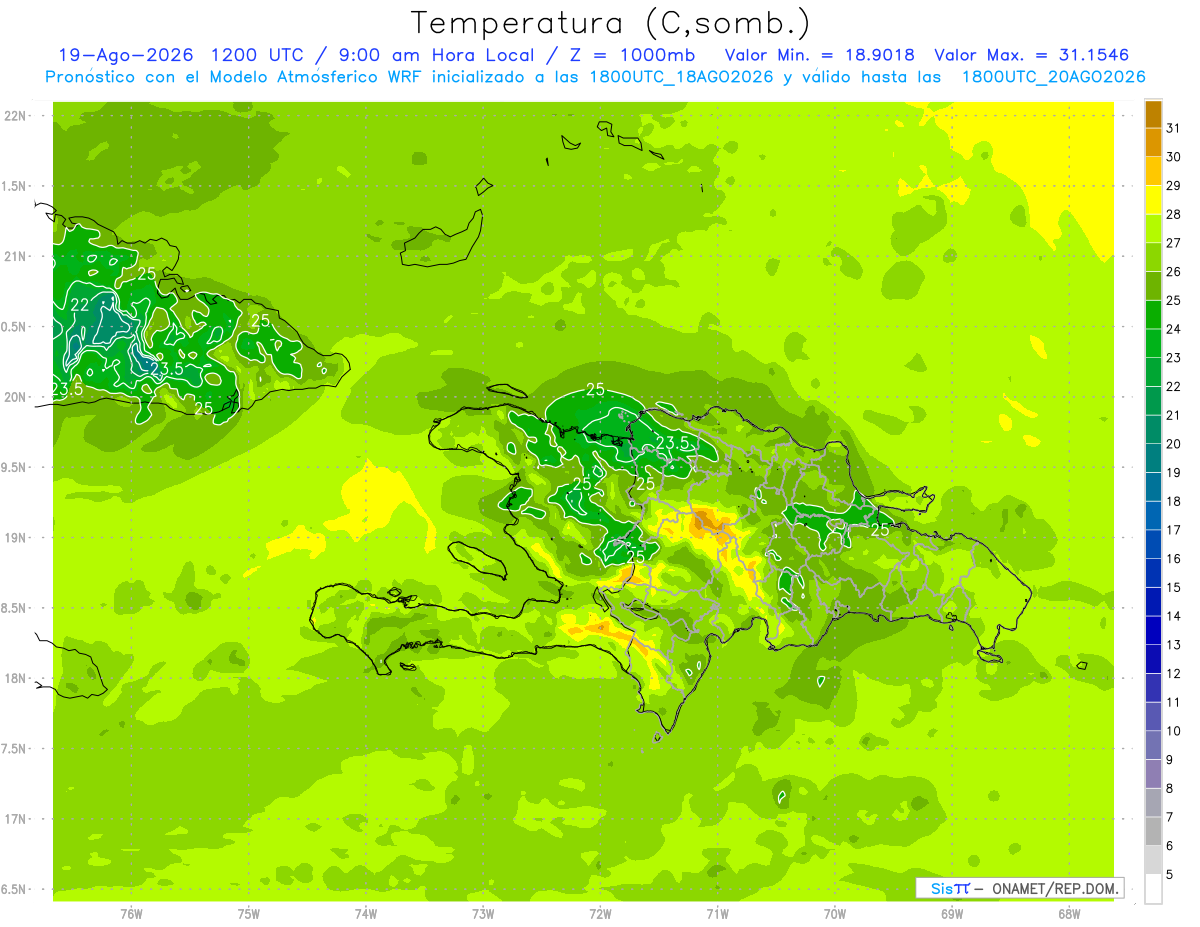Click the "72W" longitude label
1200x927 pixels.
(600, 914)
